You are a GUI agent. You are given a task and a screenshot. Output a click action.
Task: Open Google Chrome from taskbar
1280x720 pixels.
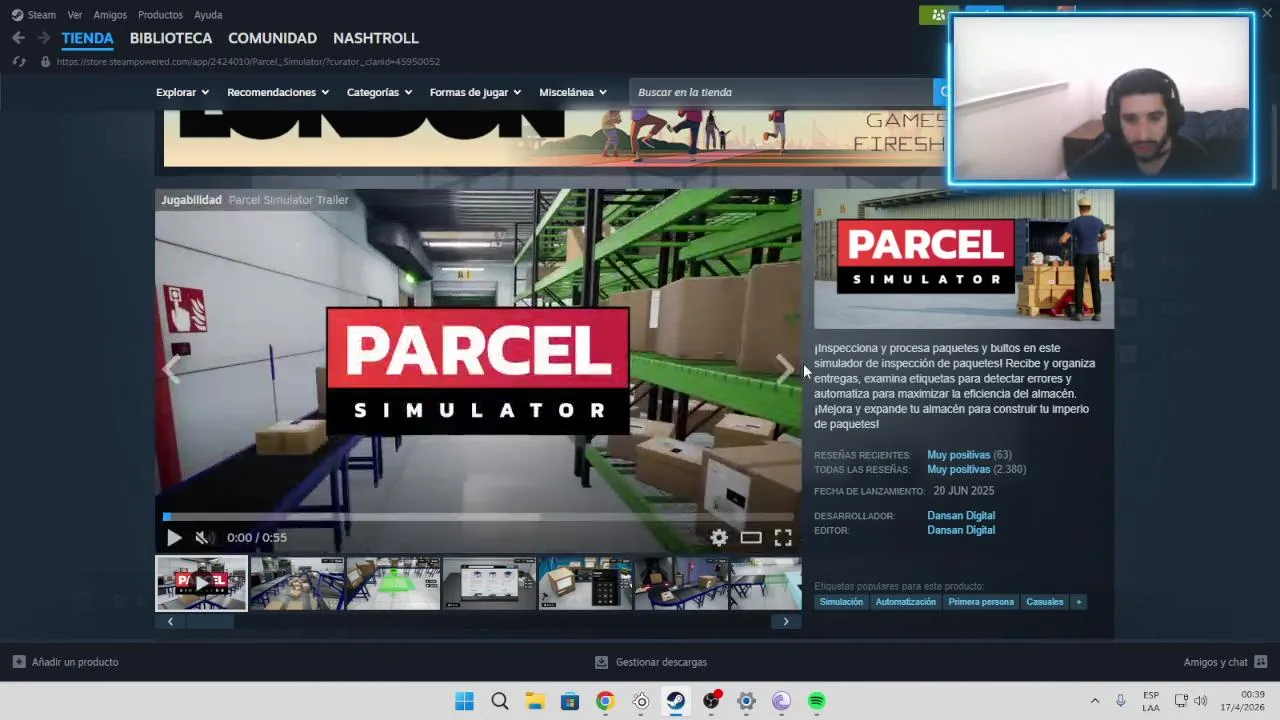point(605,701)
